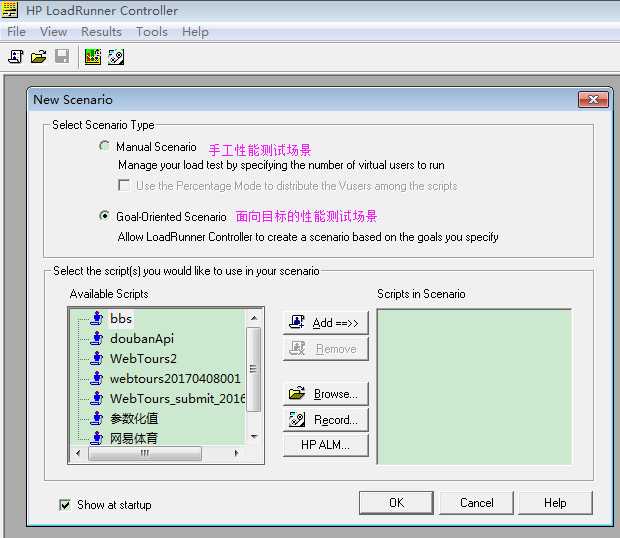Screen dimensions: 620x538
Task: Close the New Scenario dialog
Action: click(593, 100)
